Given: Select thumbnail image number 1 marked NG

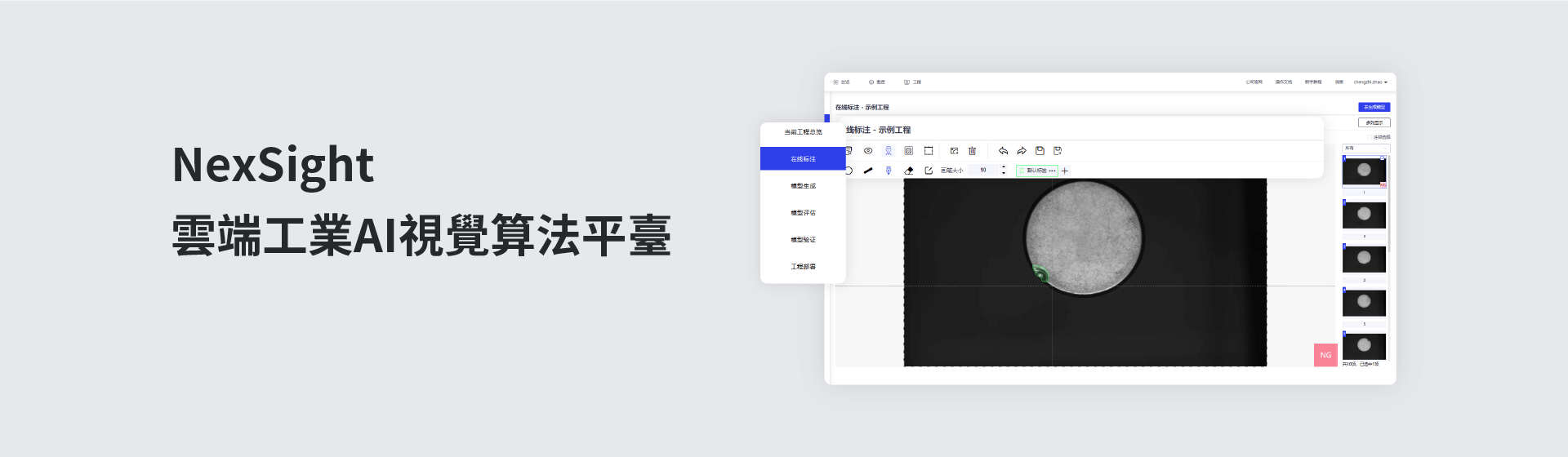Looking at the screenshot, I should coord(1364,171).
